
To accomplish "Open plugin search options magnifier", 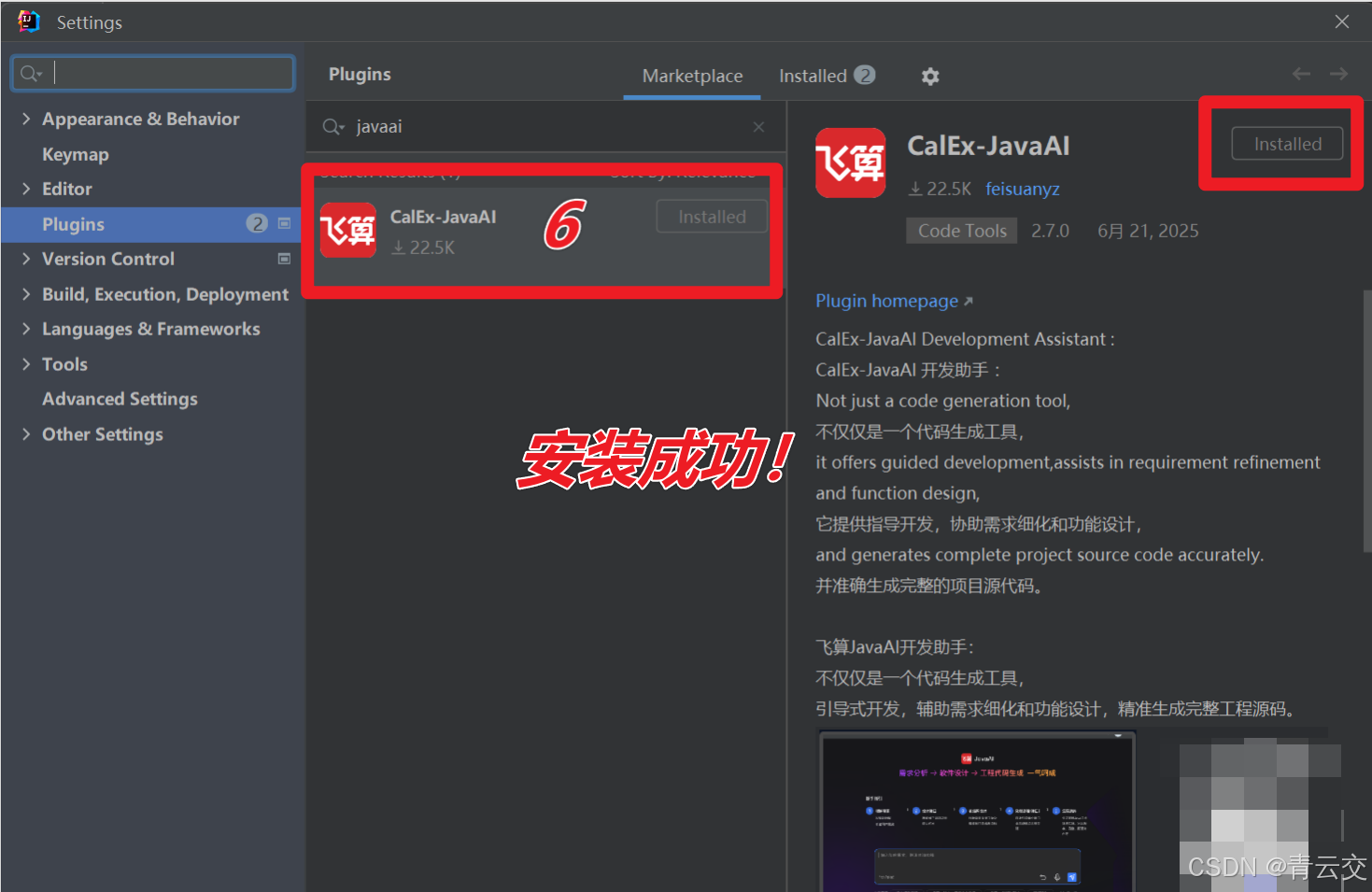I will tap(333, 127).
